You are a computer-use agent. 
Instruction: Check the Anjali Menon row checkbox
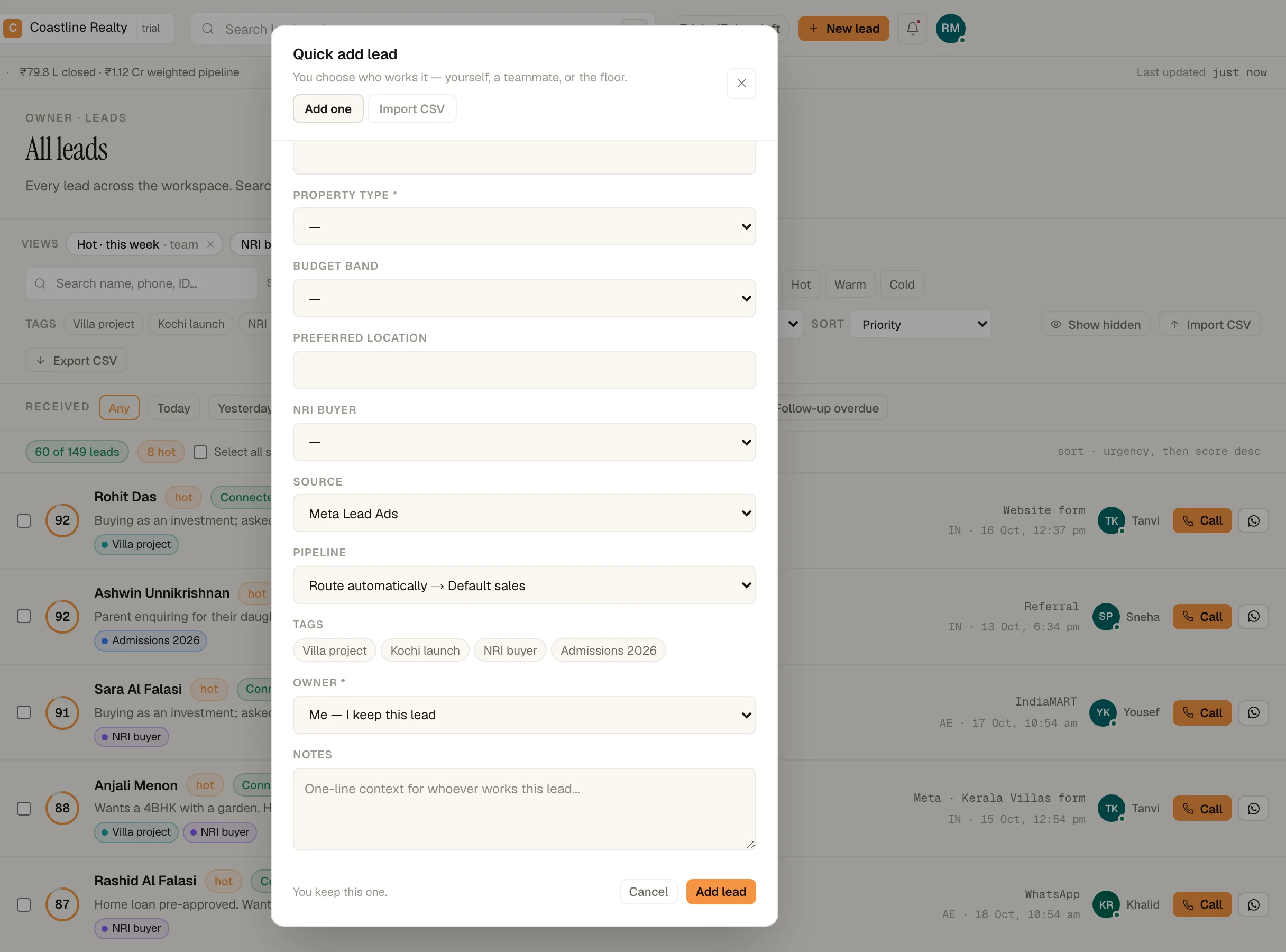pyautogui.click(x=24, y=809)
